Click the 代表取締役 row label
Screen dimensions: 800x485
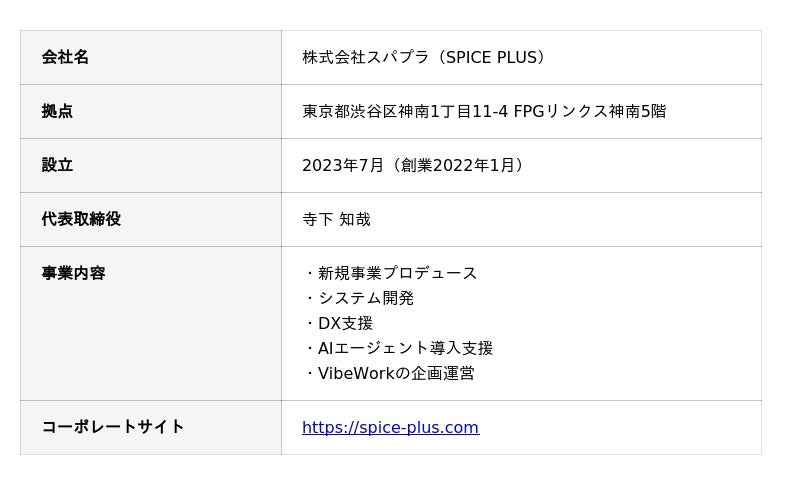(81, 220)
